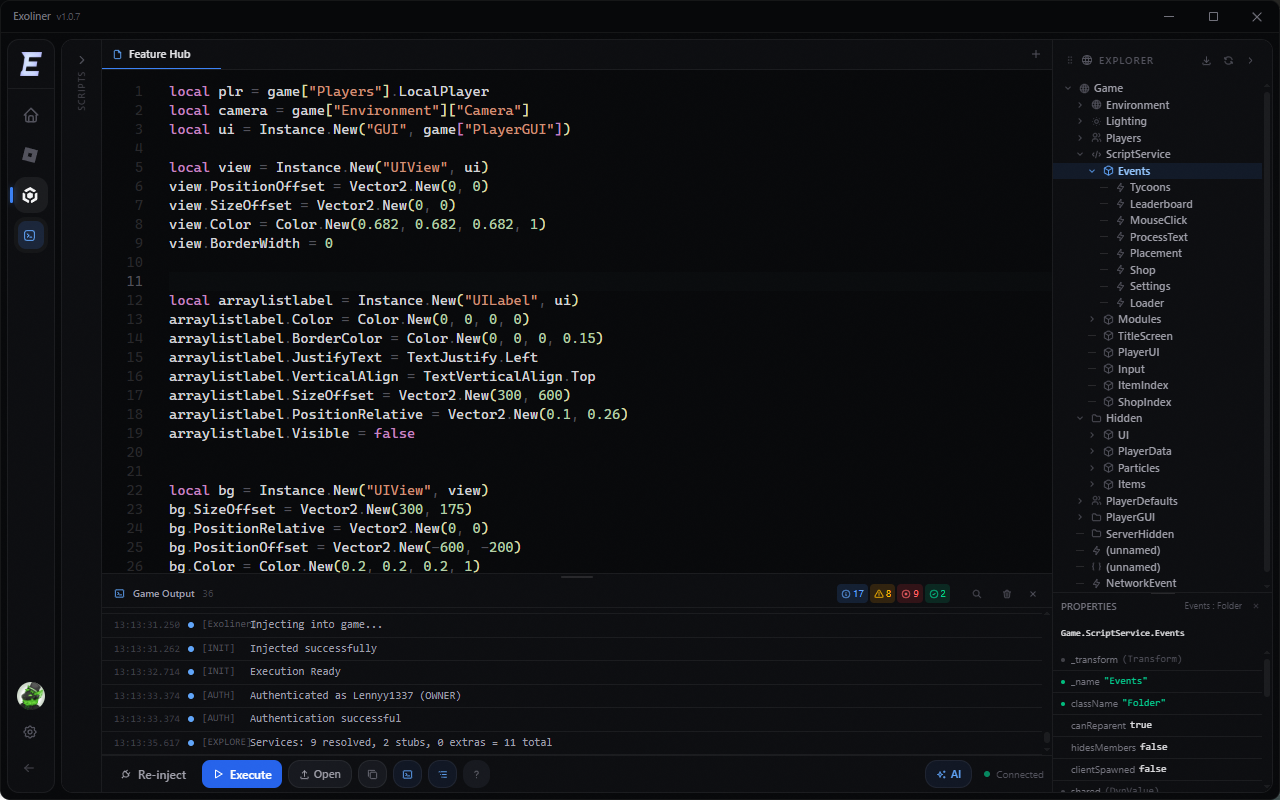This screenshot has width=1280, height=800.
Task: Refresh the Explorer tree with the sync icon
Action: [x=1229, y=60]
